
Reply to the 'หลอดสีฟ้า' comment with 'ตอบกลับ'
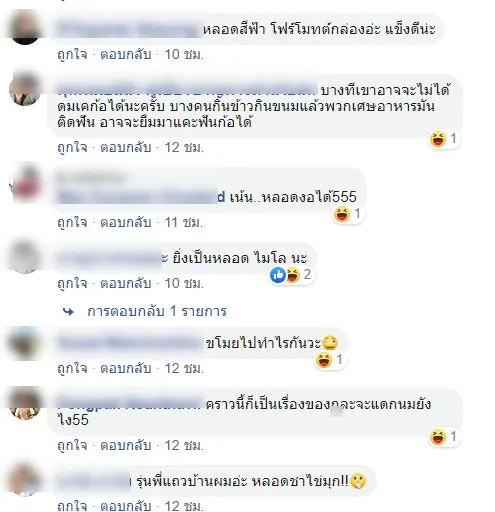pyautogui.click(x=126, y=54)
